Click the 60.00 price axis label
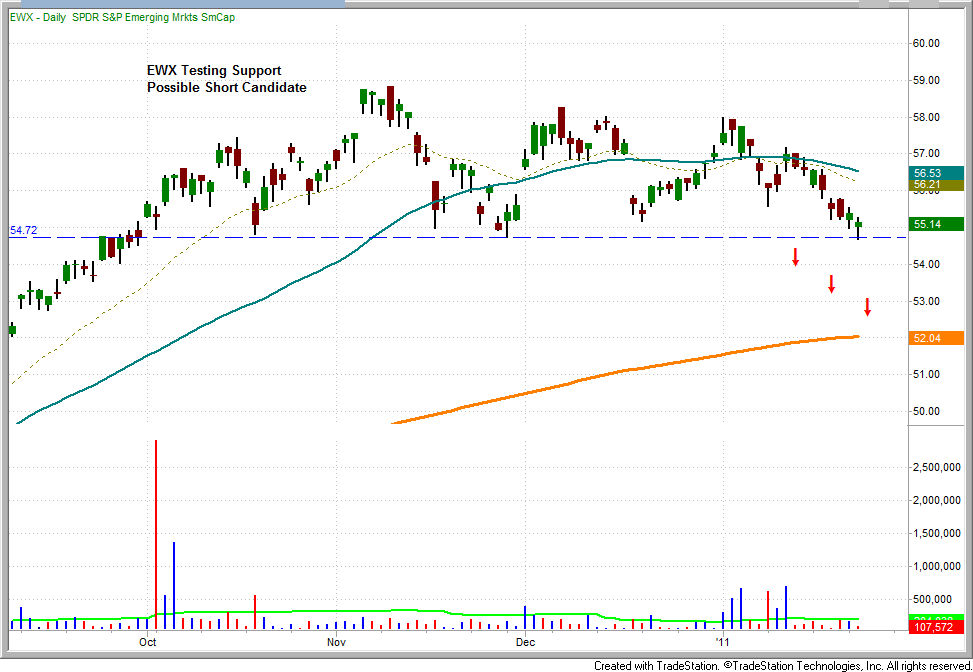 coord(925,43)
